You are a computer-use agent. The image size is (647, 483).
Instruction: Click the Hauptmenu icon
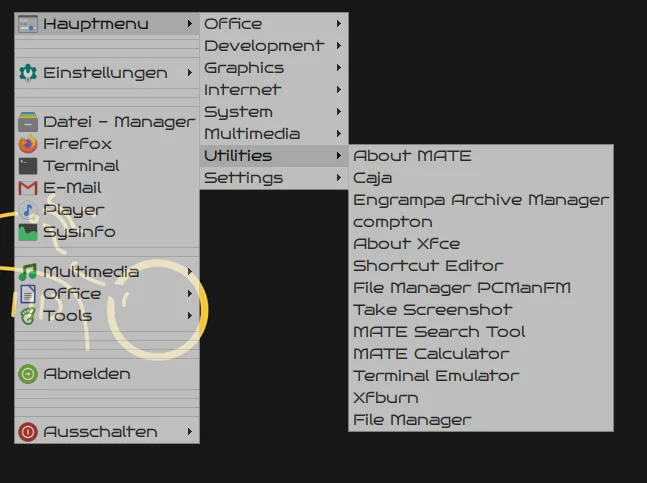[28, 24]
